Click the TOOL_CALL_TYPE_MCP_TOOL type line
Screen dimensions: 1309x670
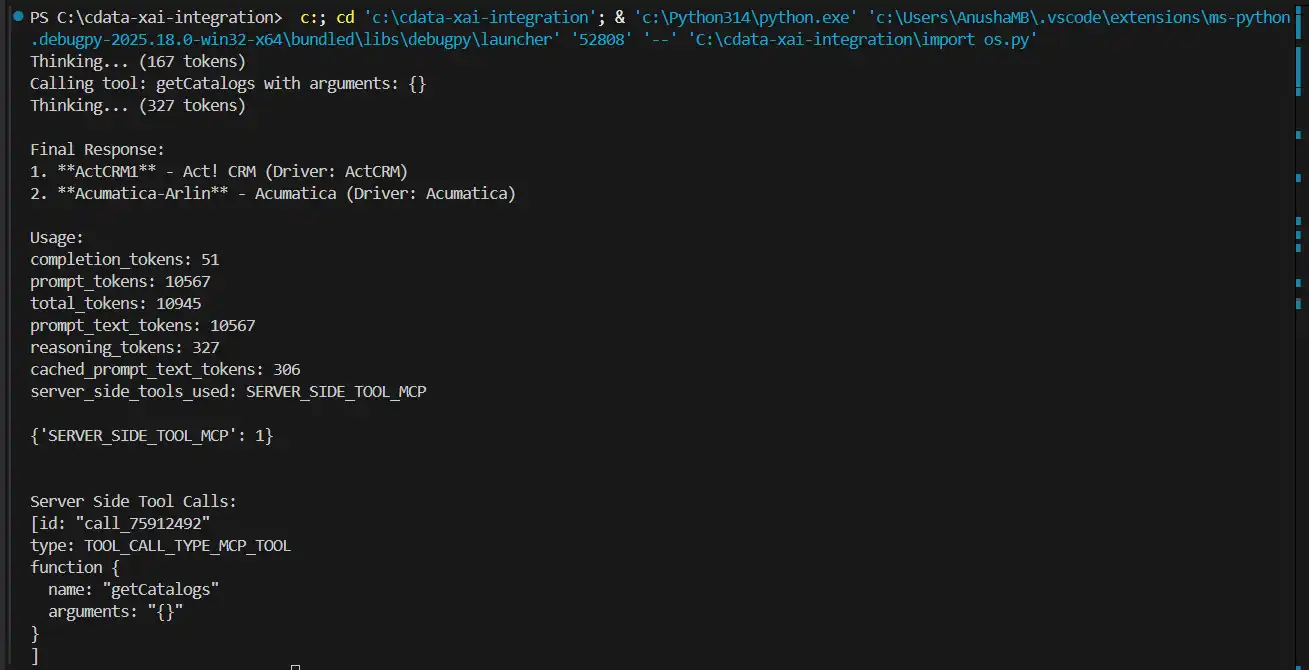160,545
